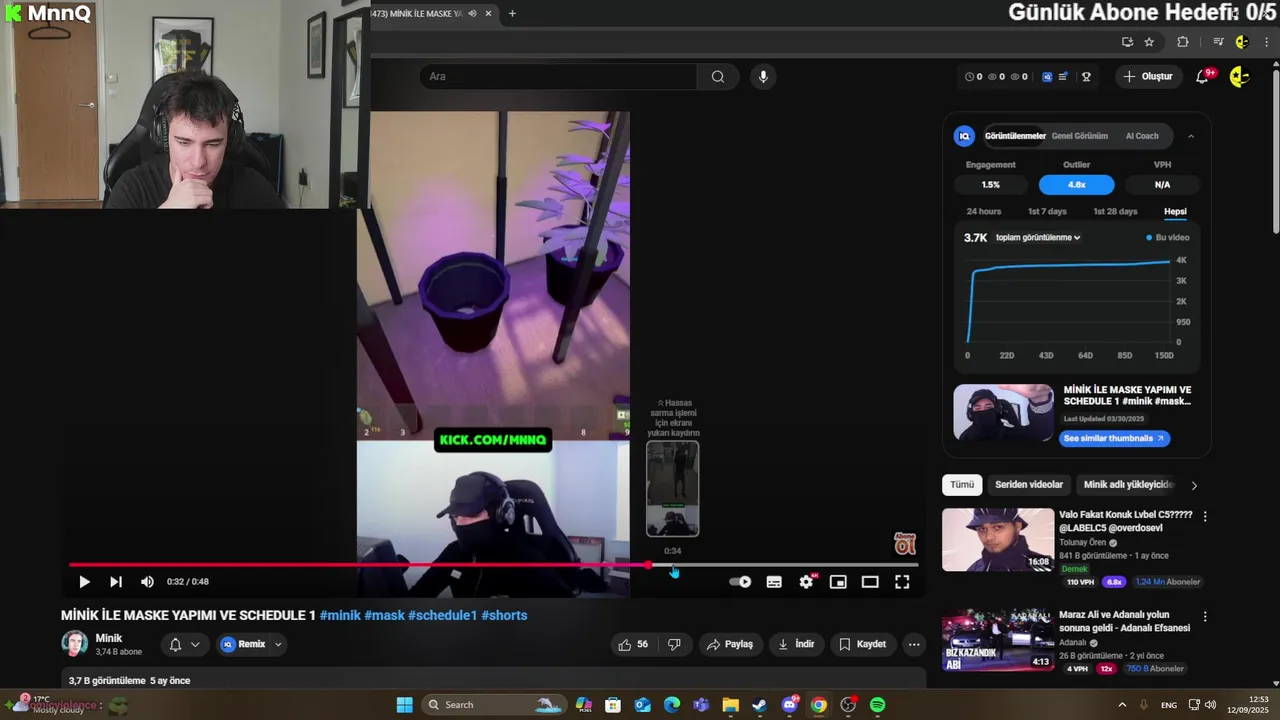Click the Paylaş share button
This screenshot has width=1280, height=720.
coord(730,645)
